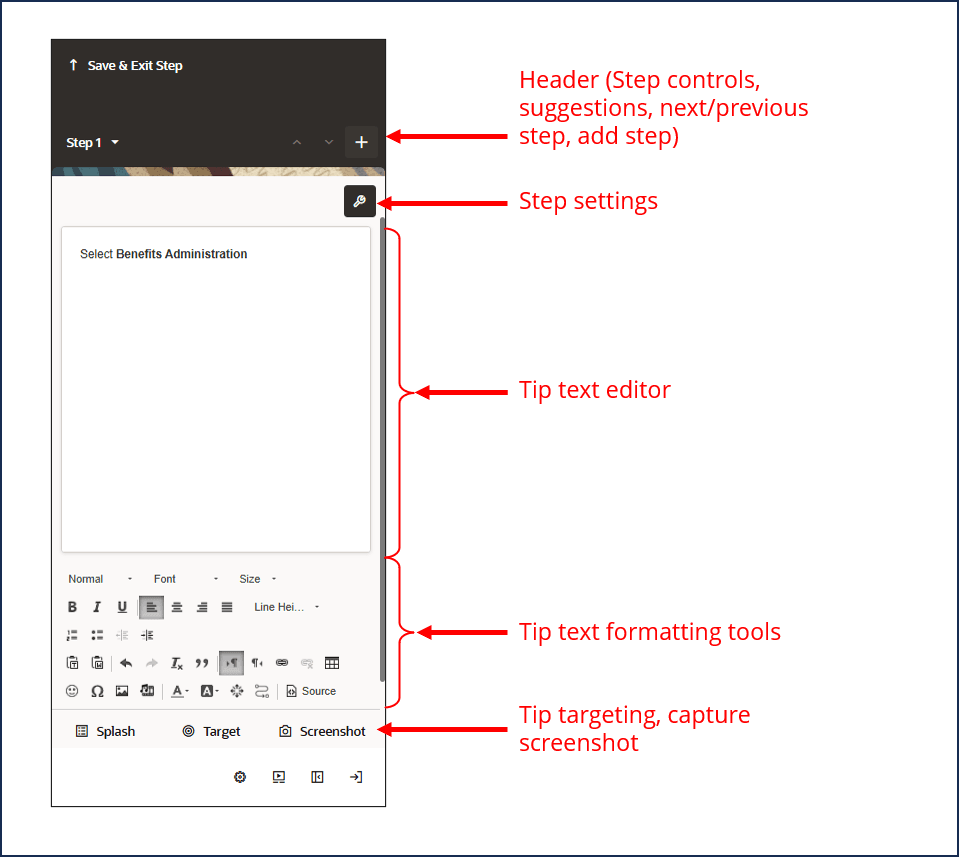The image size is (959, 857).
Task: Insert a special character (omega icon)
Action: (96, 691)
